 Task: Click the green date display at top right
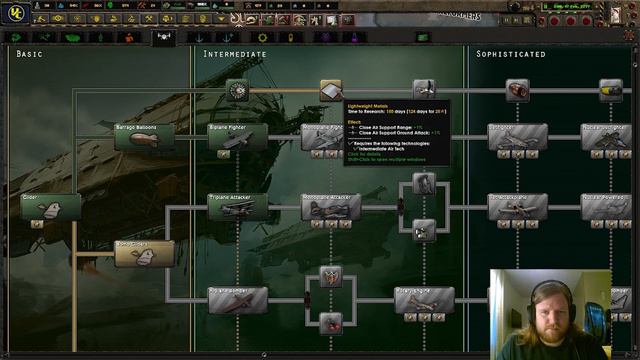coord(568,7)
